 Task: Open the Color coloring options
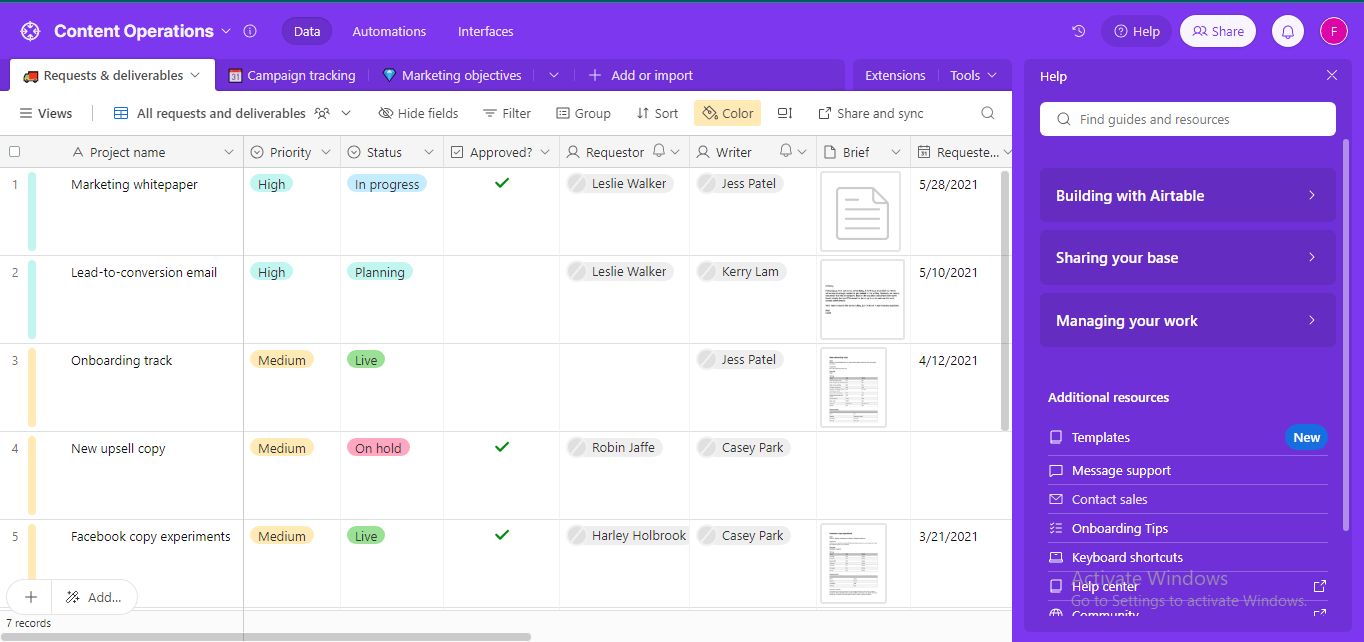[x=727, y=113]
